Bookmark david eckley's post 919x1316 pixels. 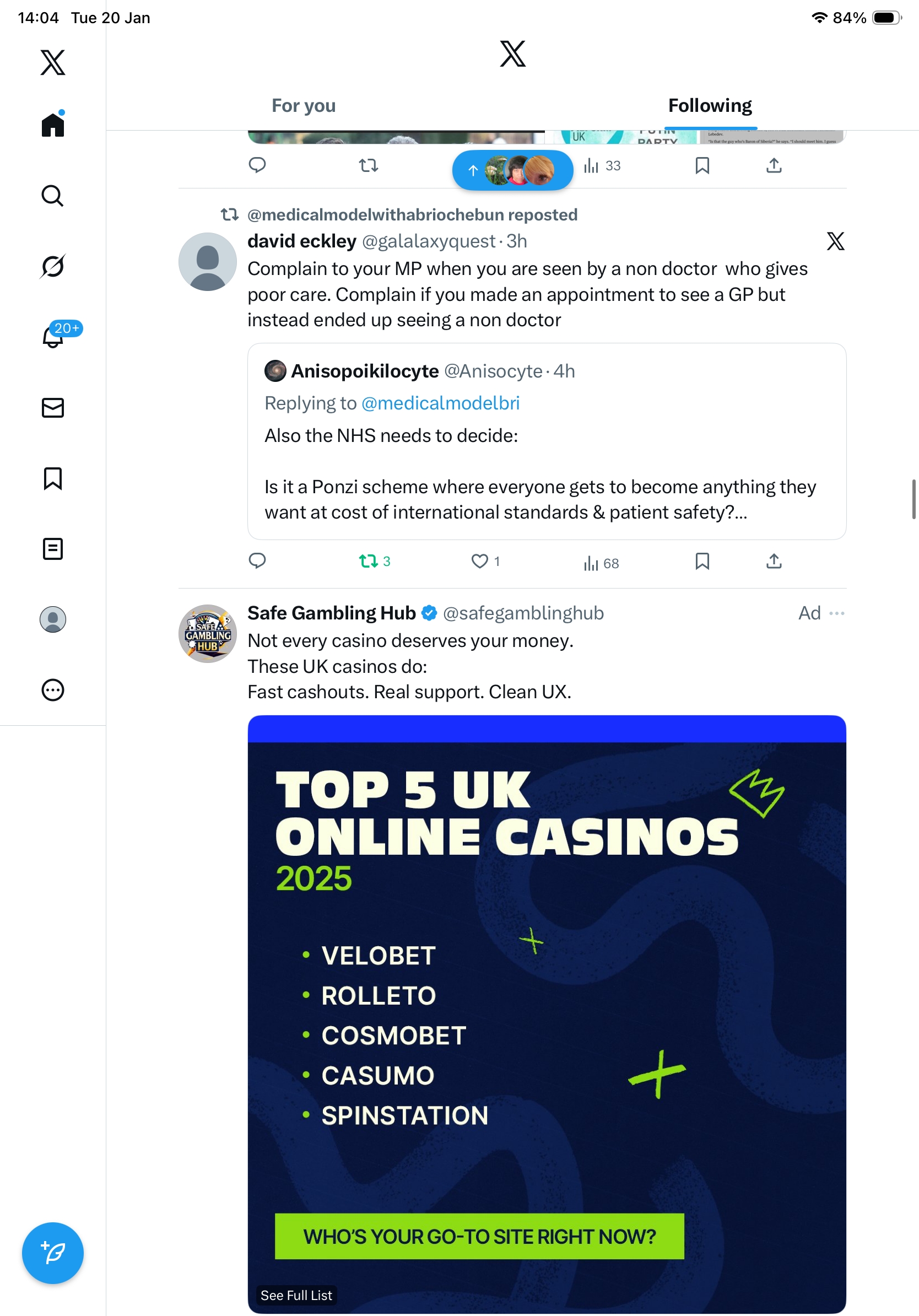click(x=702, y=561)
